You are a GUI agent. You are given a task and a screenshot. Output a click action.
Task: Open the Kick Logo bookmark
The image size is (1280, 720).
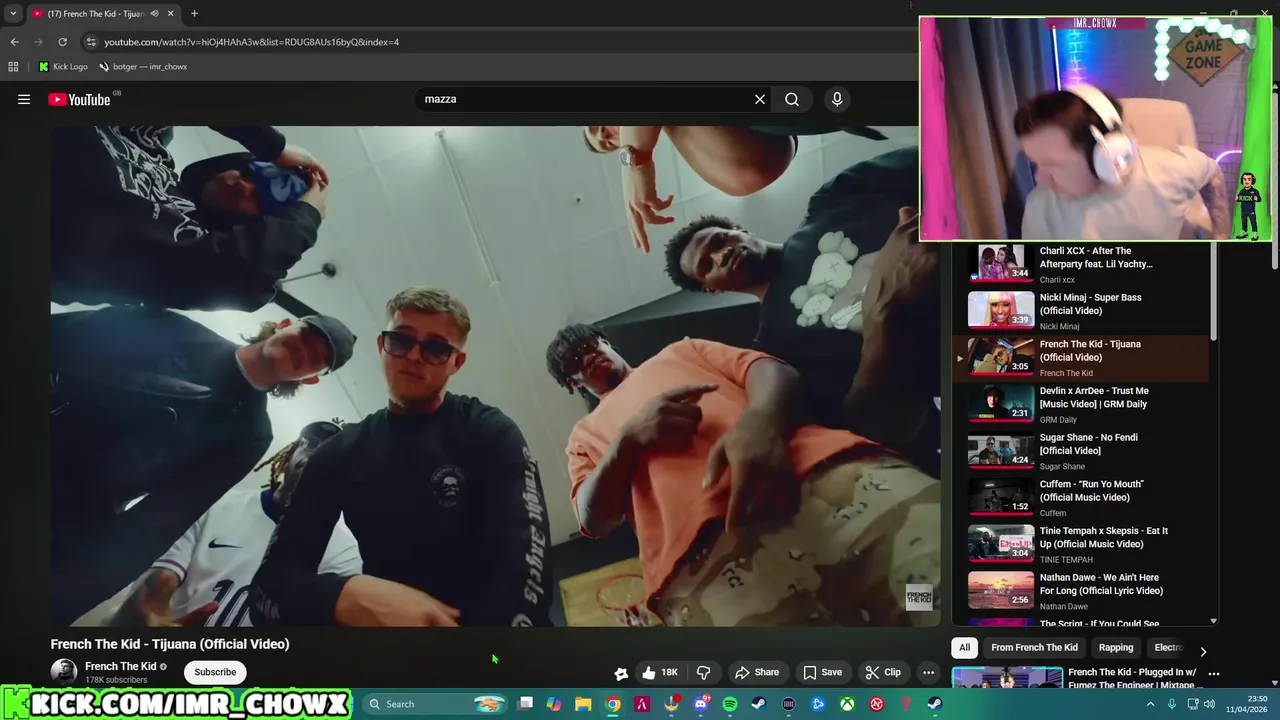click(x=63, y=67)
